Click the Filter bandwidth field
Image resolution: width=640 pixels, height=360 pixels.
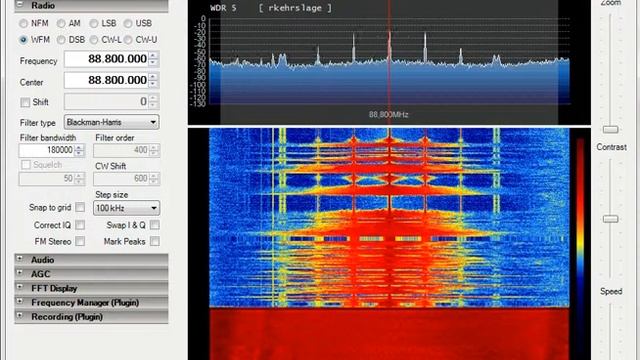pos(47,150)
